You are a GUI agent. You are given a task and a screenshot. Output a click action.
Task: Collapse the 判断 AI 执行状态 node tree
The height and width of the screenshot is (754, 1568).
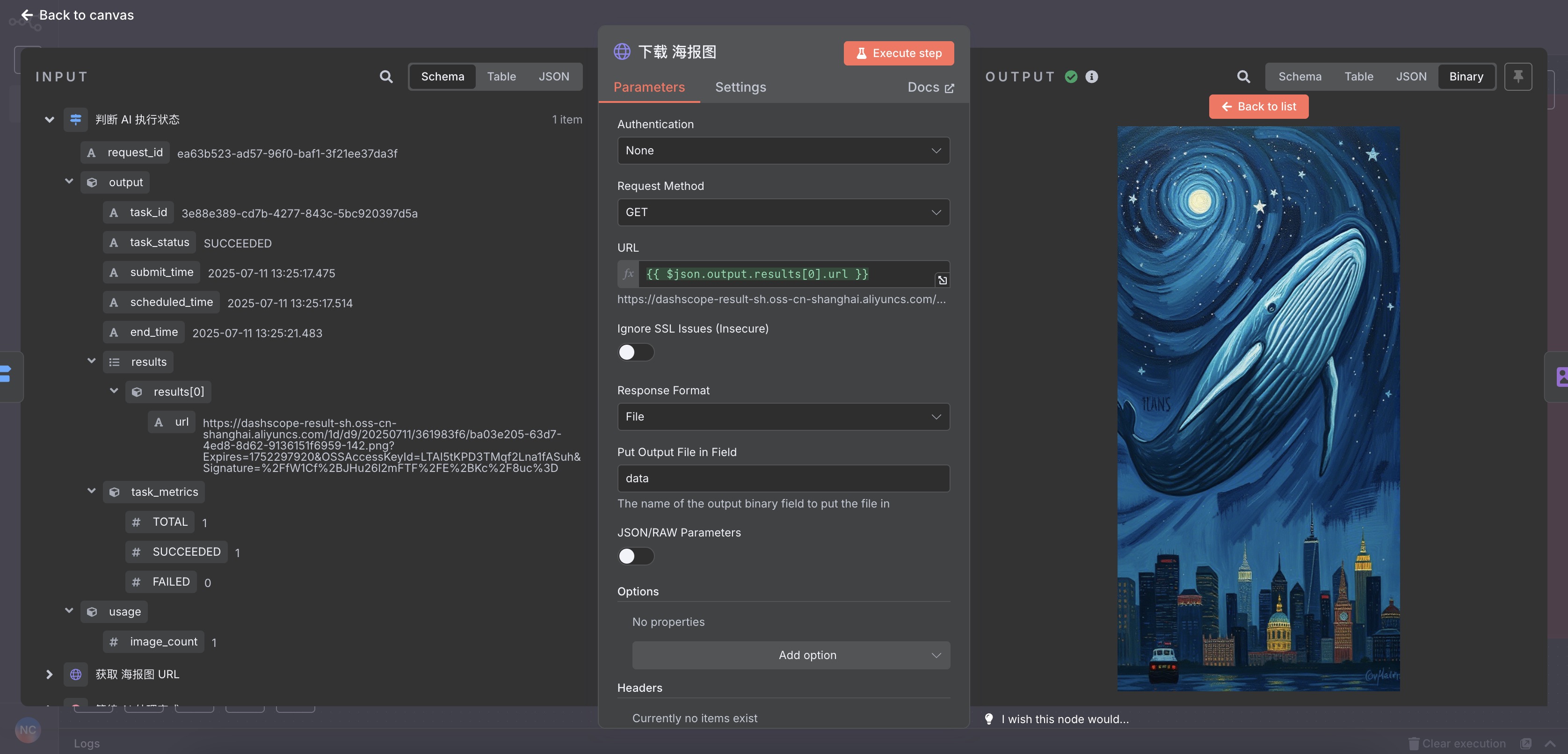pyautogui.click(x=49, y=119)
